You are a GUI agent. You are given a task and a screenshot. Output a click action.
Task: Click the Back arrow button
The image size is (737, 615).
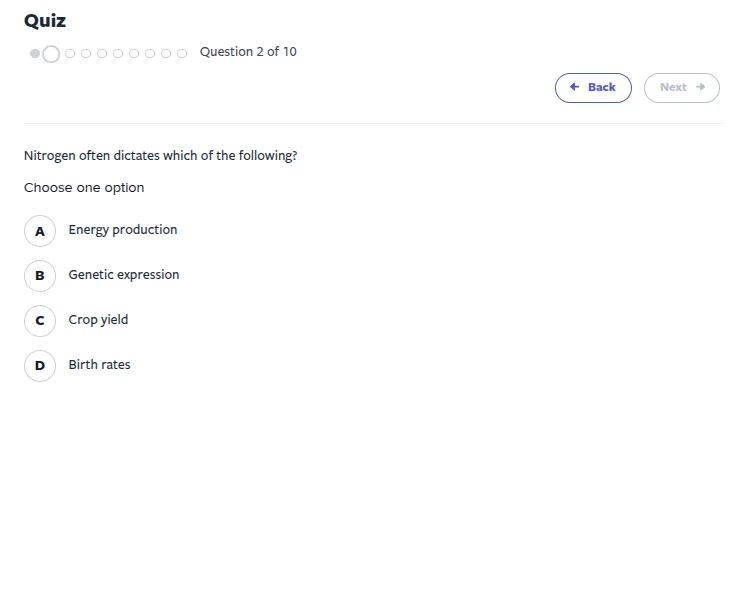593,88
